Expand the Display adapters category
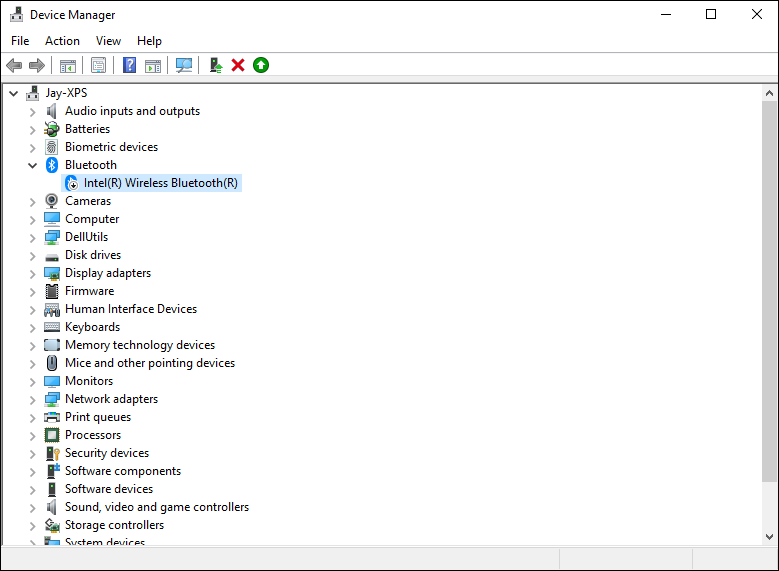This screenshot has width=779, height=571. pyautogui.click(x=32, y=273)
